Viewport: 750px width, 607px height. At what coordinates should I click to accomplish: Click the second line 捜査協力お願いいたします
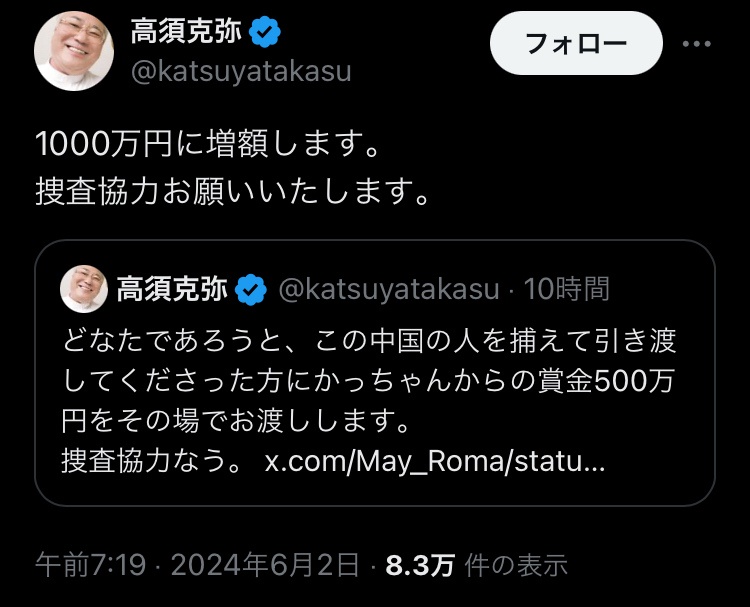232,191
